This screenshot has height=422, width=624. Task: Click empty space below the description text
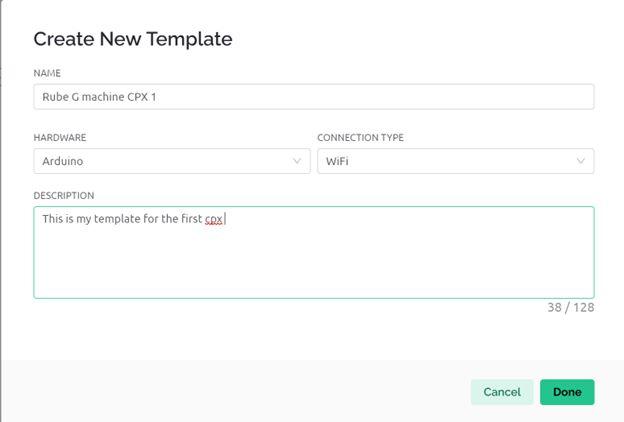click(x=313, y=270)
